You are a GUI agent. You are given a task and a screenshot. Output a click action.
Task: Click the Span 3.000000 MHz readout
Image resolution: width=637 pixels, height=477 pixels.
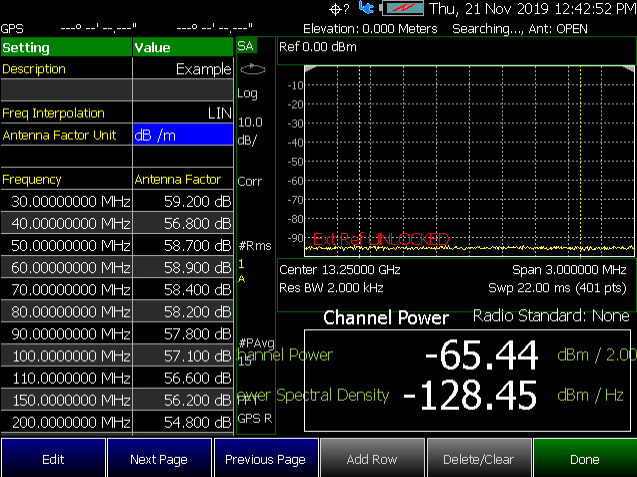click(569, 269)
